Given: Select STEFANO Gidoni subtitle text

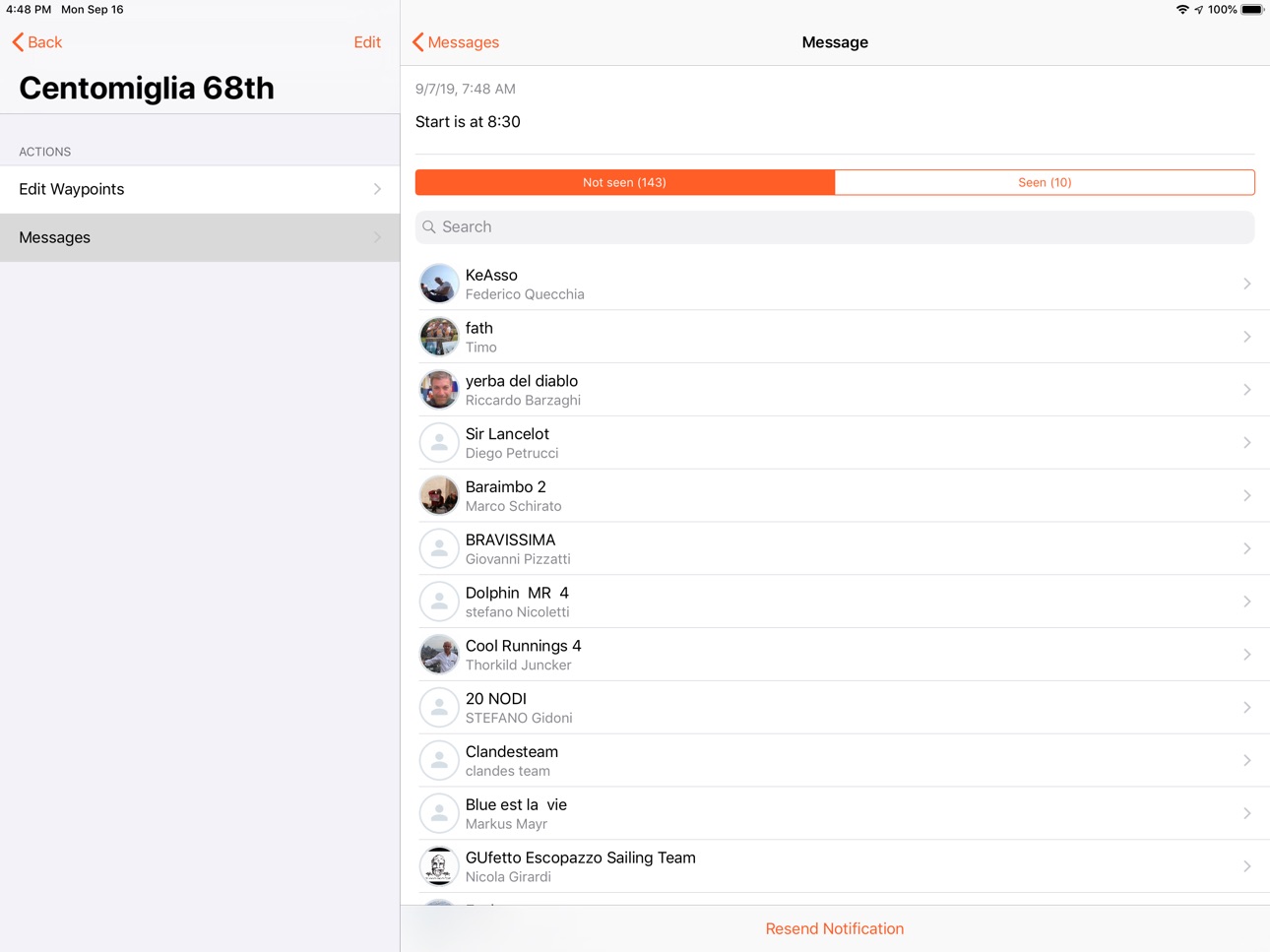Looking at the screenshot, I should pyautogui.click(x=519, y=719).
